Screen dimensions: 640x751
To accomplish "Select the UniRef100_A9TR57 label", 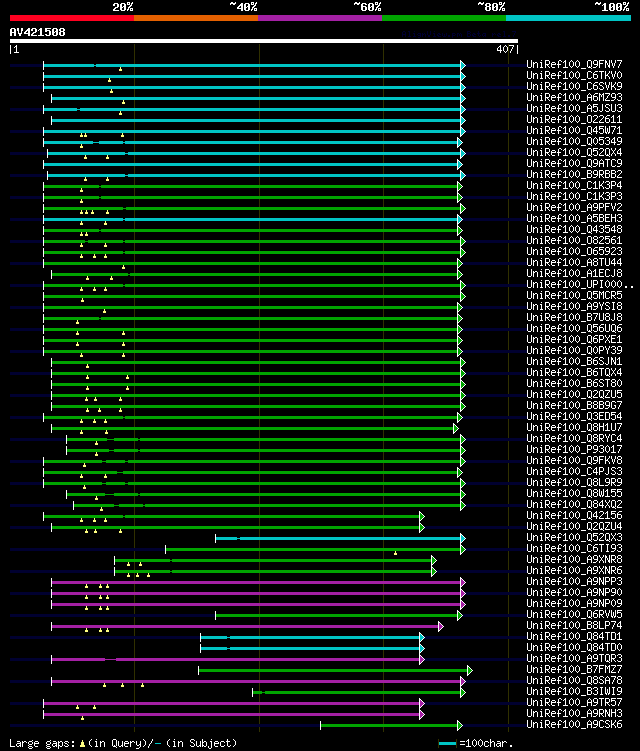I will (x=574, y=703).
